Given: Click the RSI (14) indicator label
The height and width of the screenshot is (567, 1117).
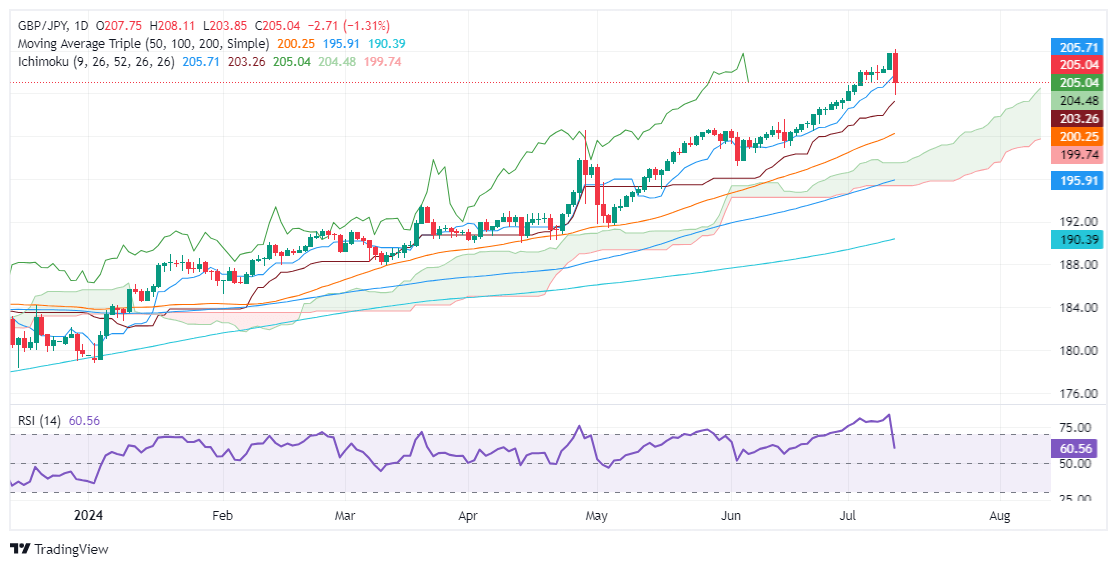Looking at the screenshot, I should 37,421.
